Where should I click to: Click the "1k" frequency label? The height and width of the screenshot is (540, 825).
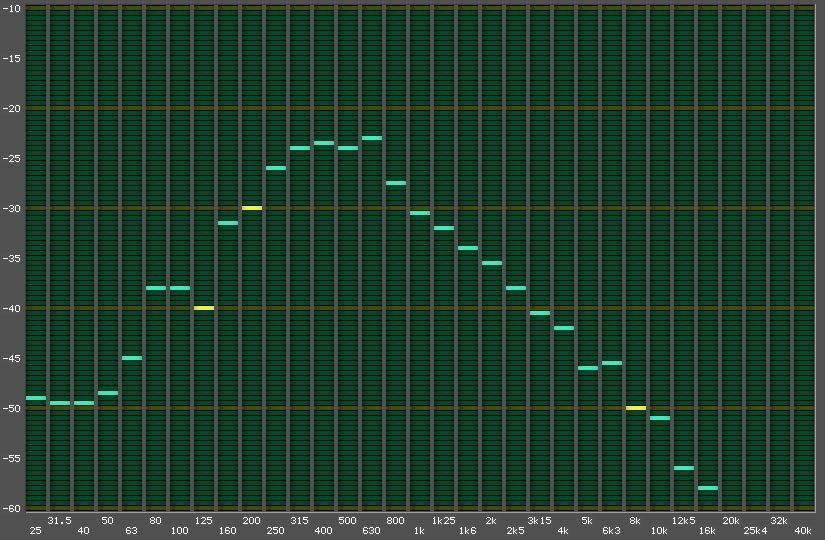pyautogui.click(x=419, y=531)
